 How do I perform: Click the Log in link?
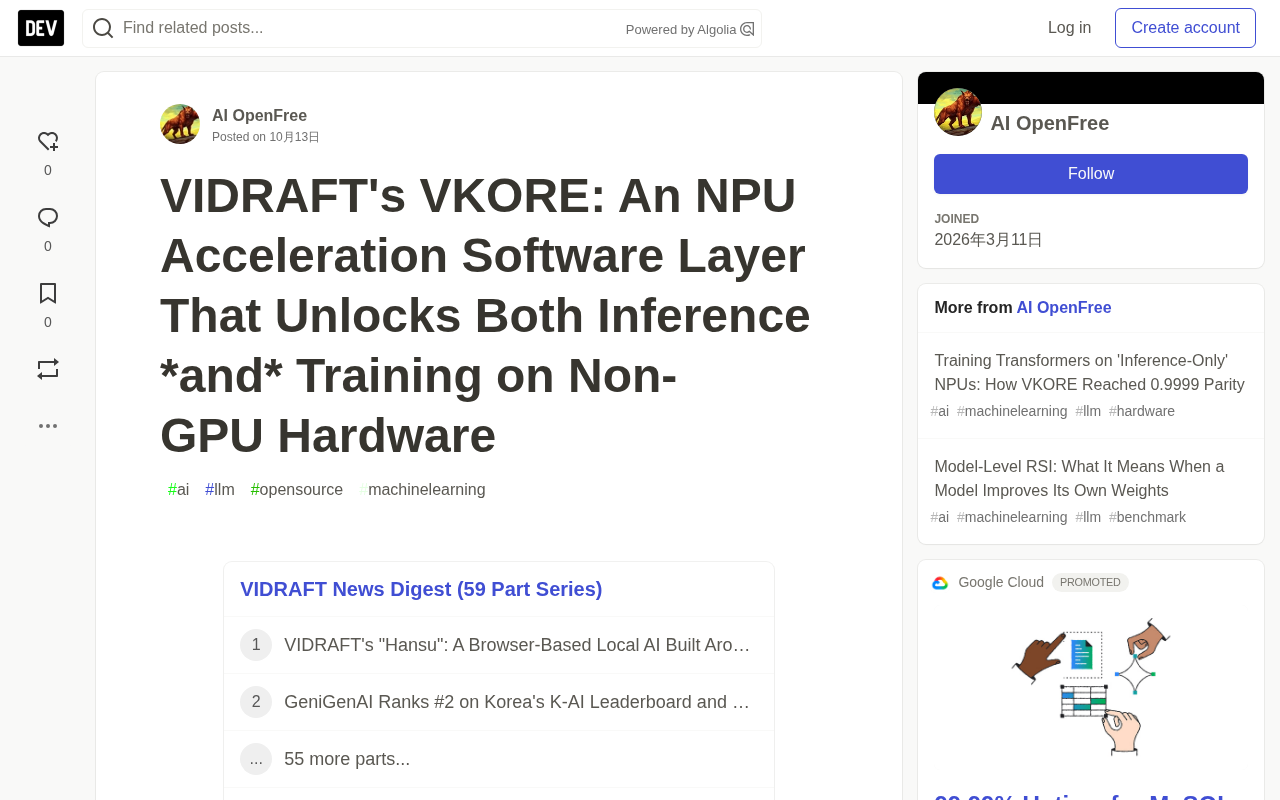click(1069, 28)
